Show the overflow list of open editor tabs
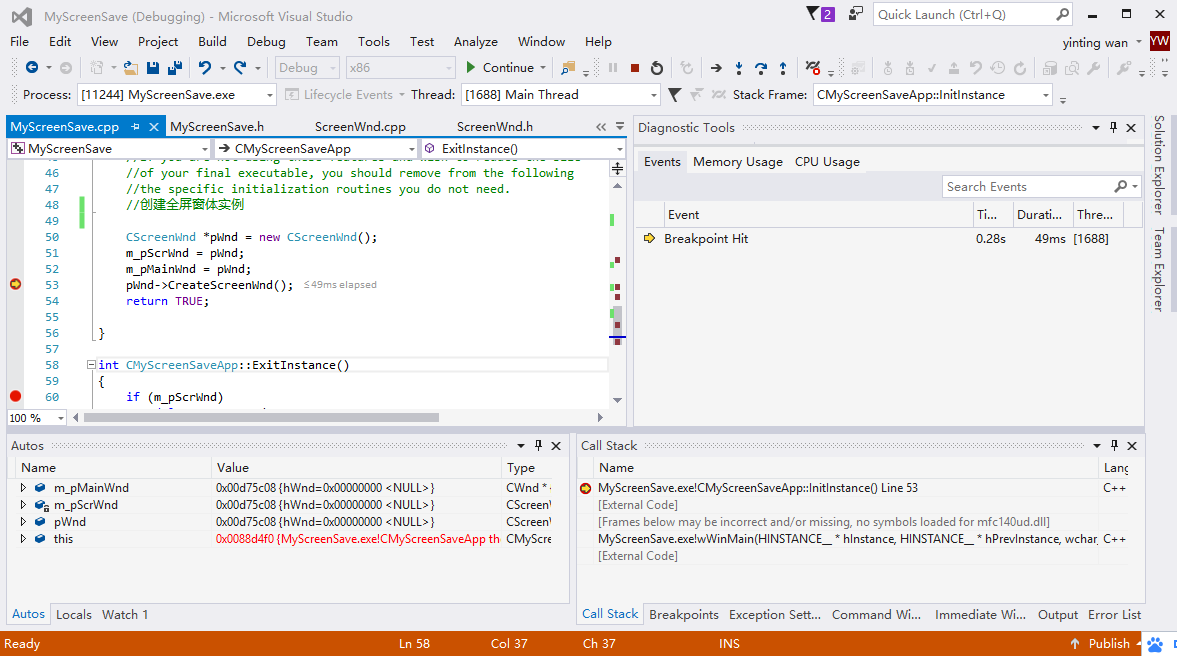 coord(620,127)
